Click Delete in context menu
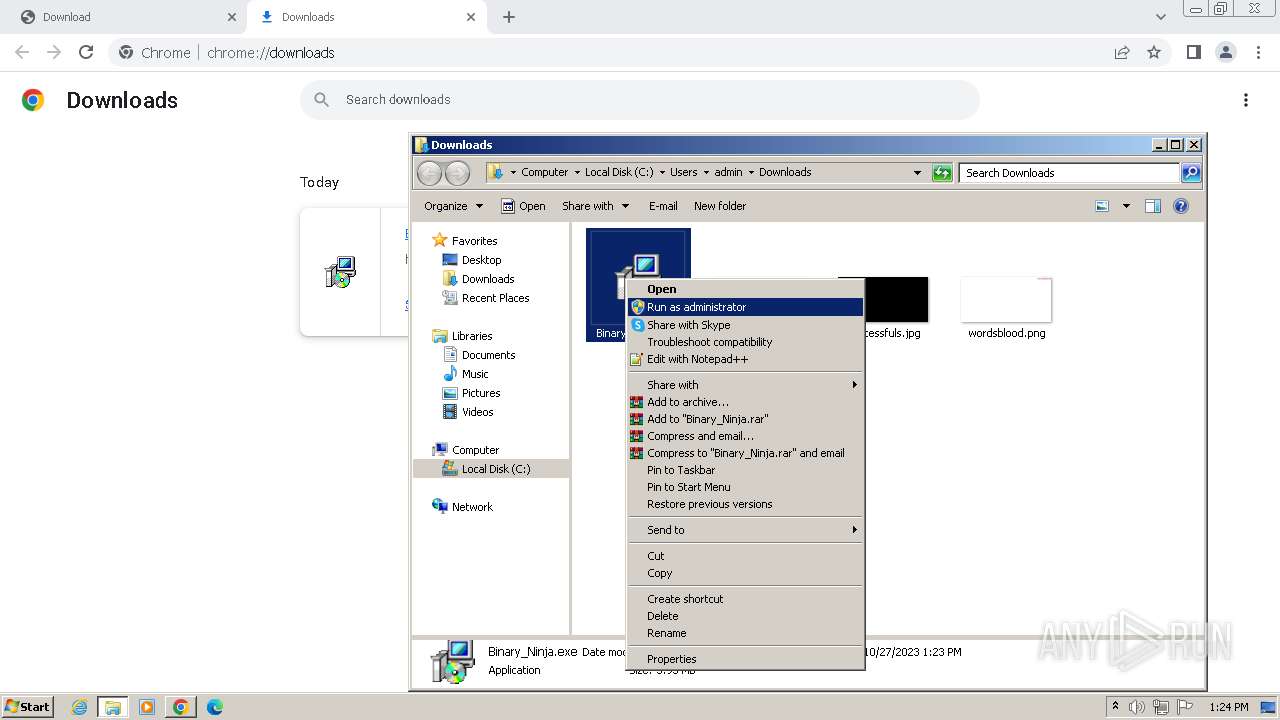The image size is (1280, 720). point(745,616)
